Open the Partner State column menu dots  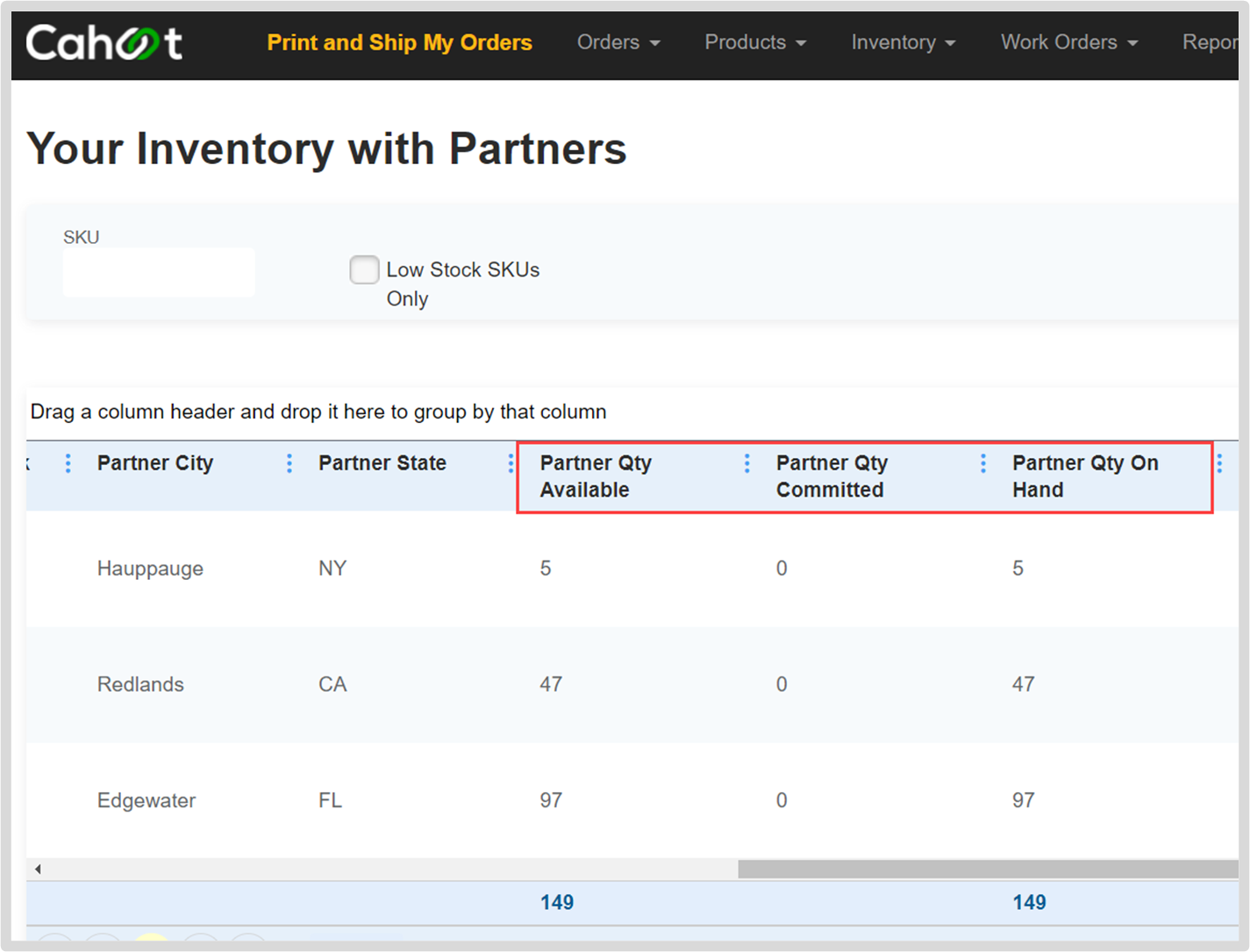(x=289, y=463)
